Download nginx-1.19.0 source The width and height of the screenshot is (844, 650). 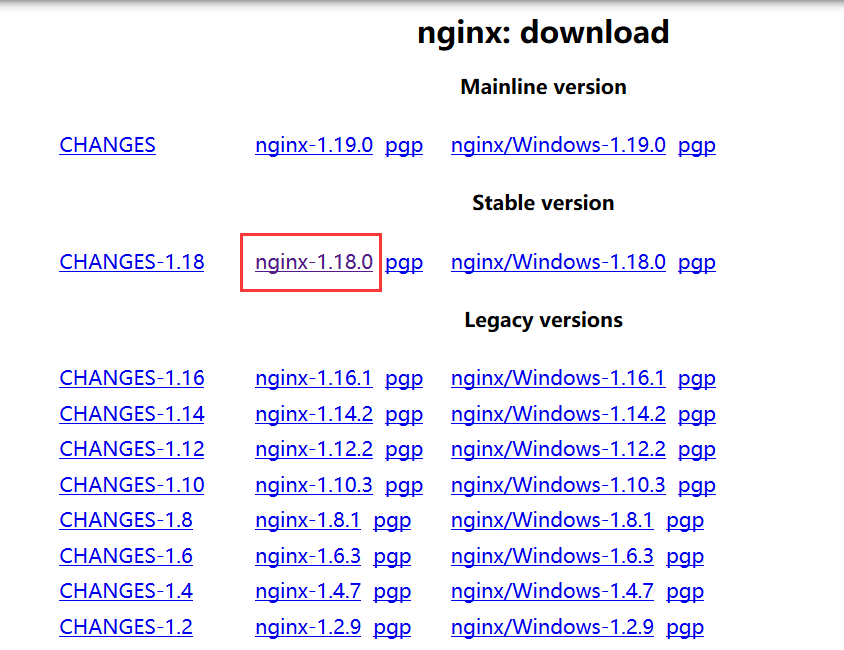(x=314, y=145)
